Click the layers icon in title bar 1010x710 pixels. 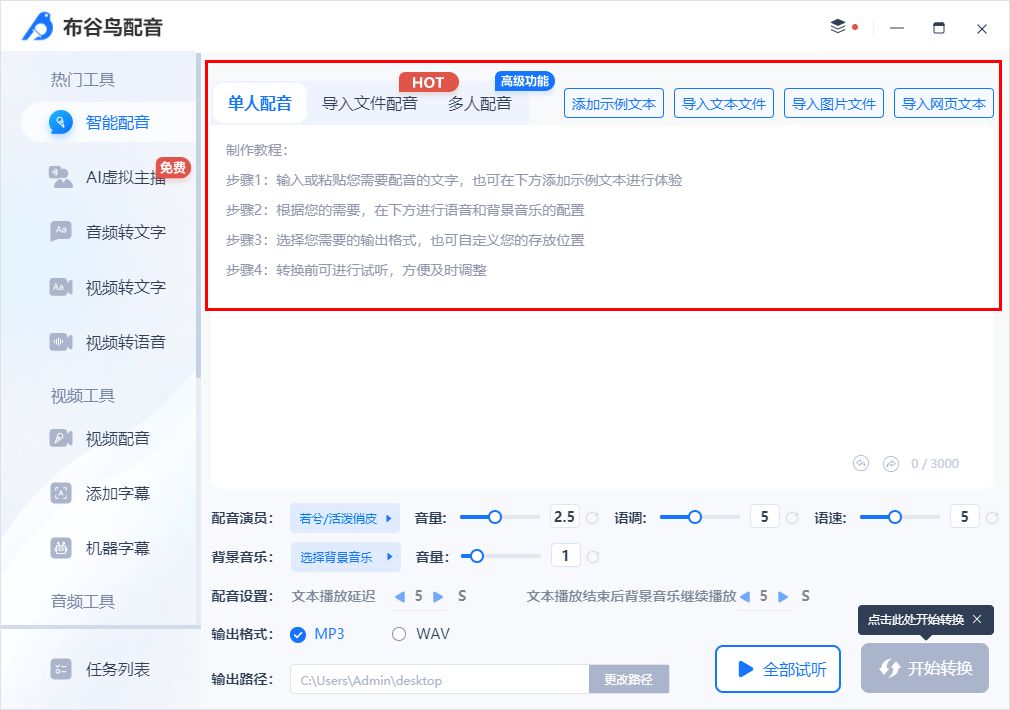point(837,27)
